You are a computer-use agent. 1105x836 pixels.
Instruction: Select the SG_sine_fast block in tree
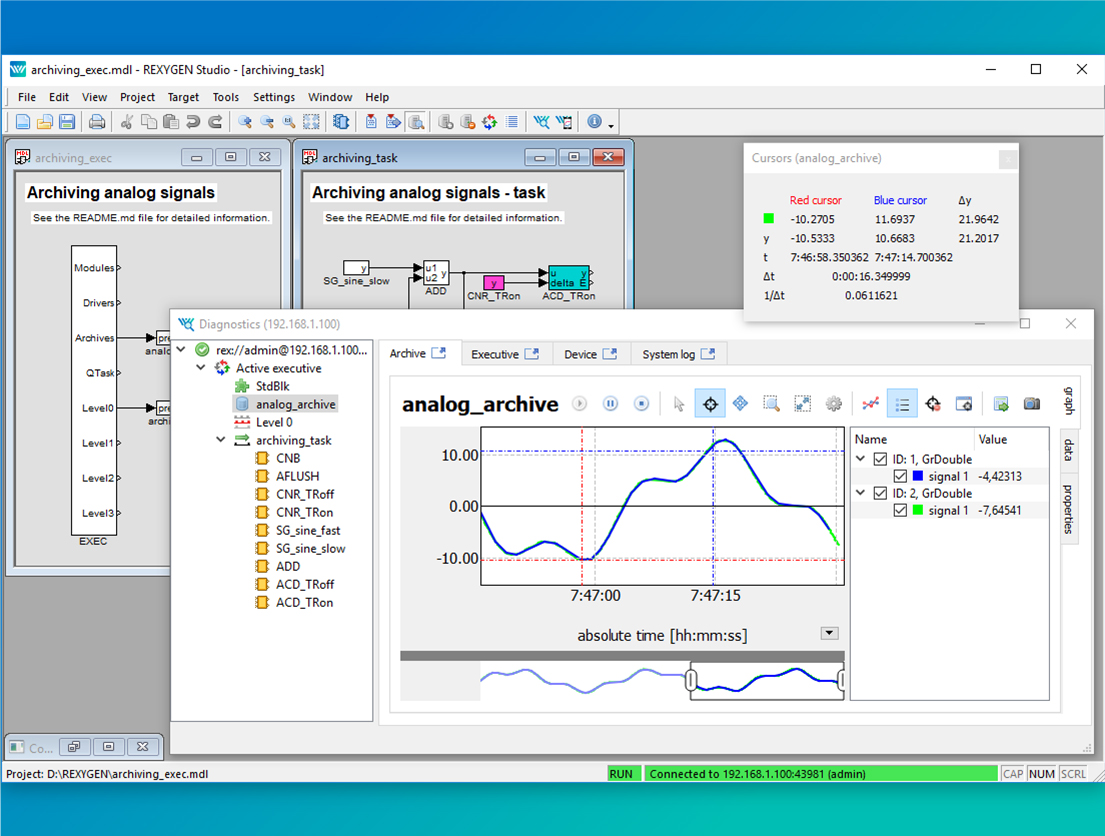[308, 530]
